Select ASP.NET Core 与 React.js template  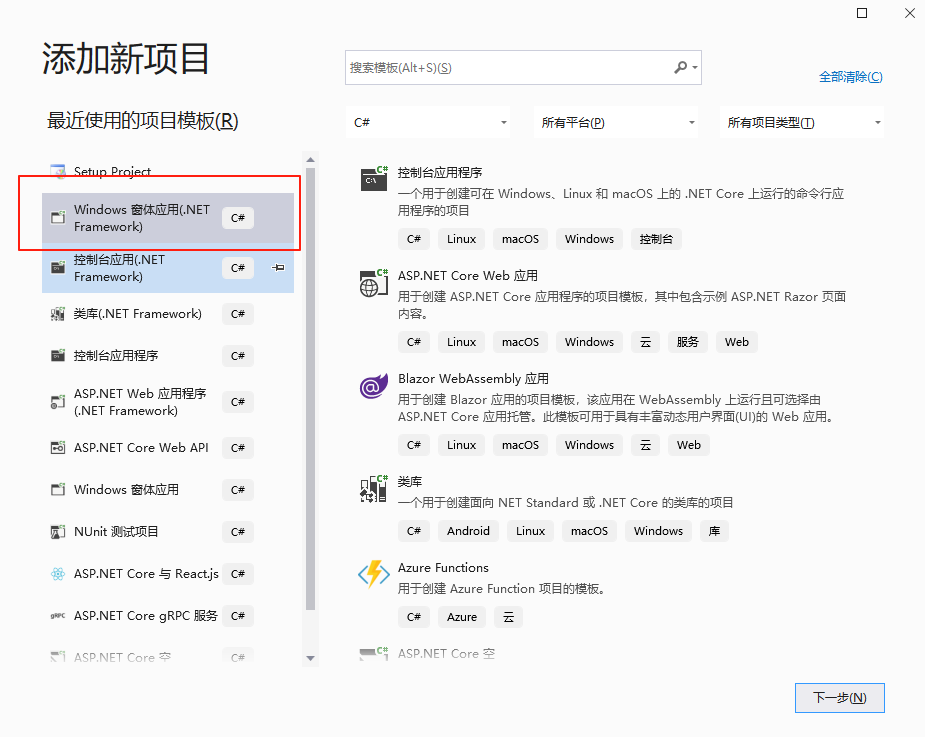(168, 574)
